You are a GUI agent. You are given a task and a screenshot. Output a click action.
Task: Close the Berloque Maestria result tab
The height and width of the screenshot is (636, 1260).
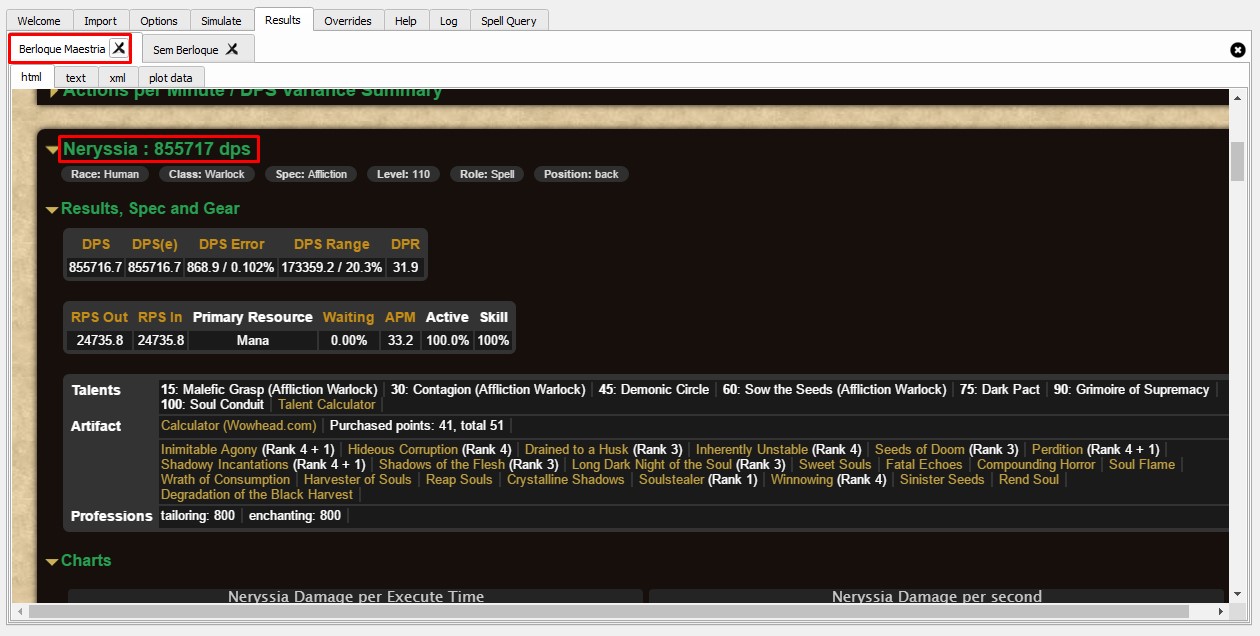pyautogui.click(x=119, y=48)
